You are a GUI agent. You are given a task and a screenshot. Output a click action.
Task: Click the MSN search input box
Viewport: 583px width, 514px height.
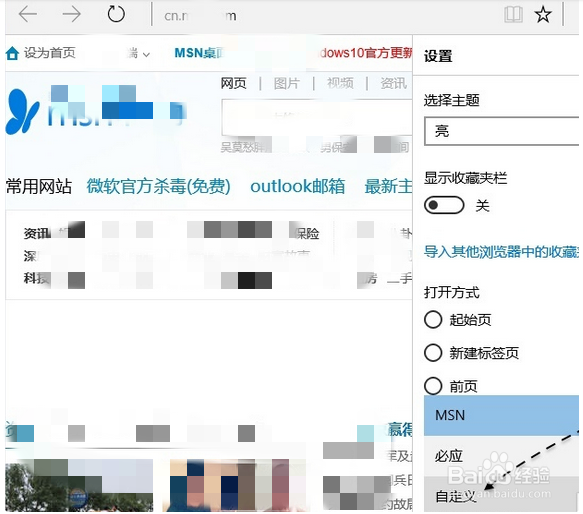[x=317, y=118]
